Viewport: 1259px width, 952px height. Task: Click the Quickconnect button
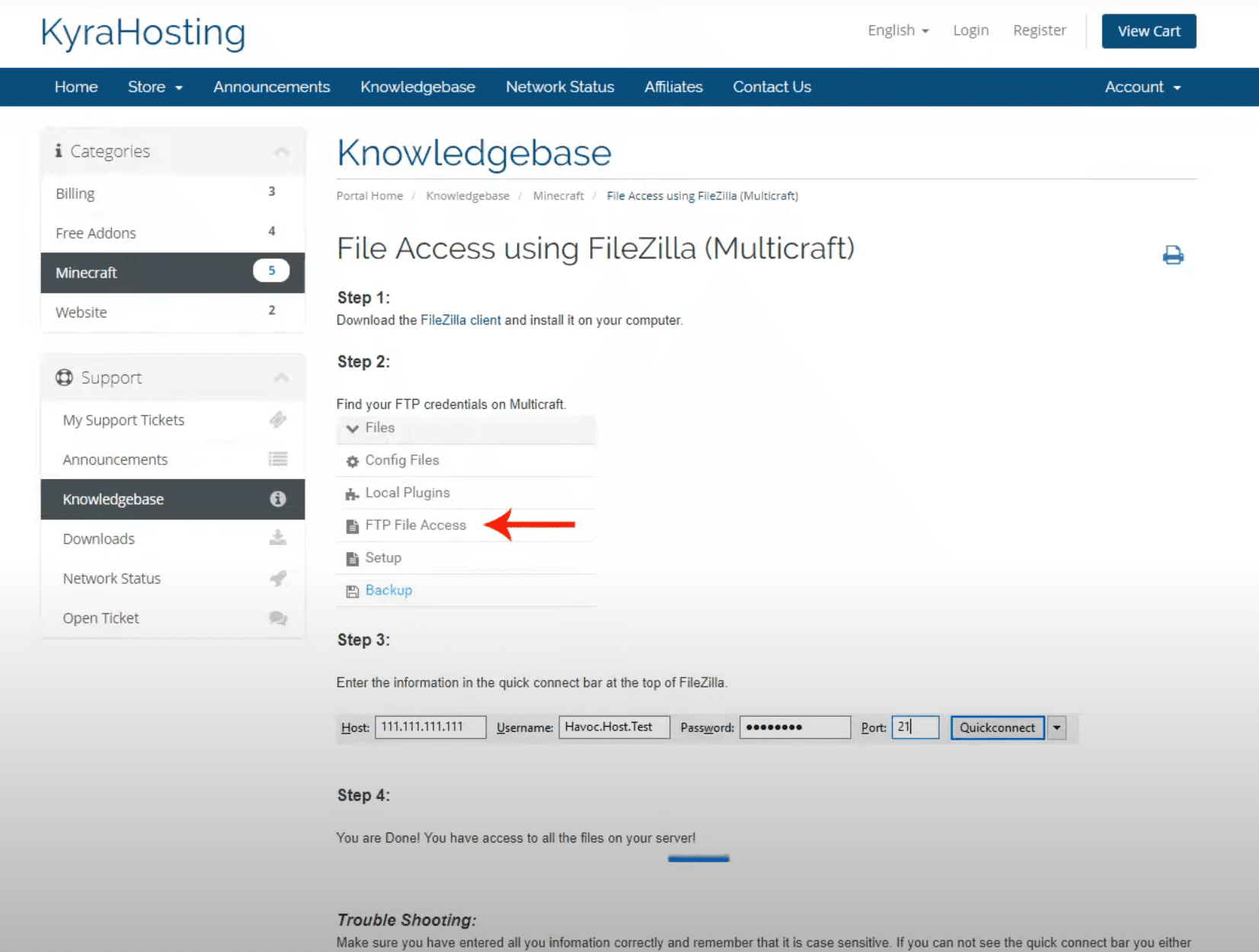(997, 727)
